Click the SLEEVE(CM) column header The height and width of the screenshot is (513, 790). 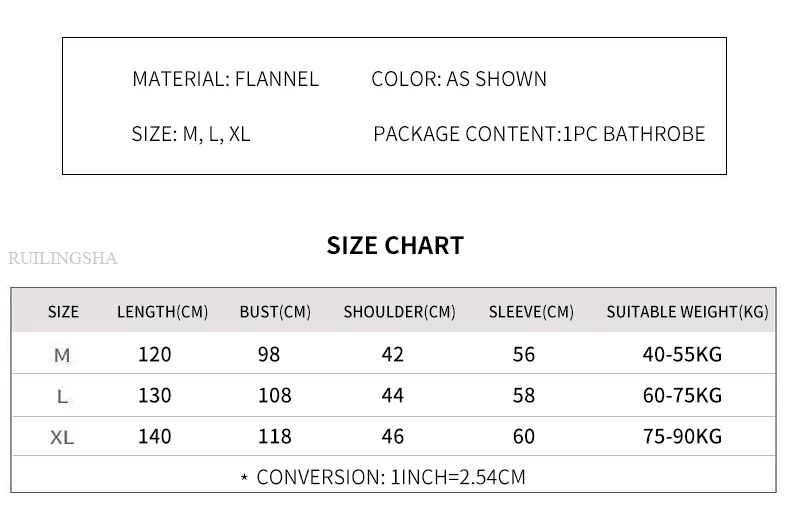pyautogui.click(x=531, y=312)
